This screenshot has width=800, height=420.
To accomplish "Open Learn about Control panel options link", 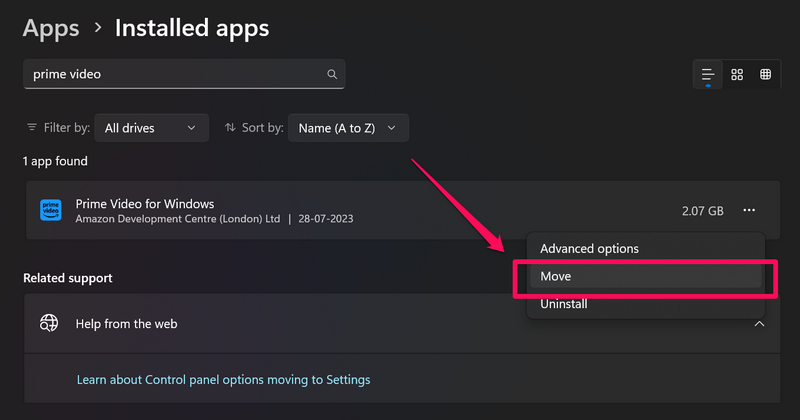I will (223, 380).
